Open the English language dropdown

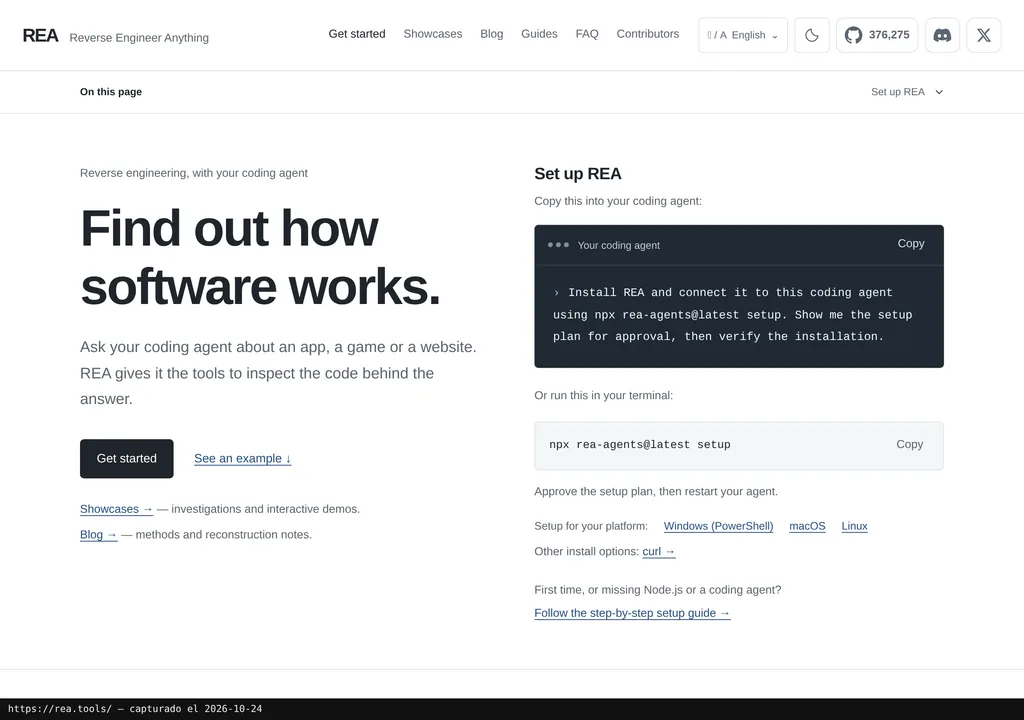tap(743, 35)
